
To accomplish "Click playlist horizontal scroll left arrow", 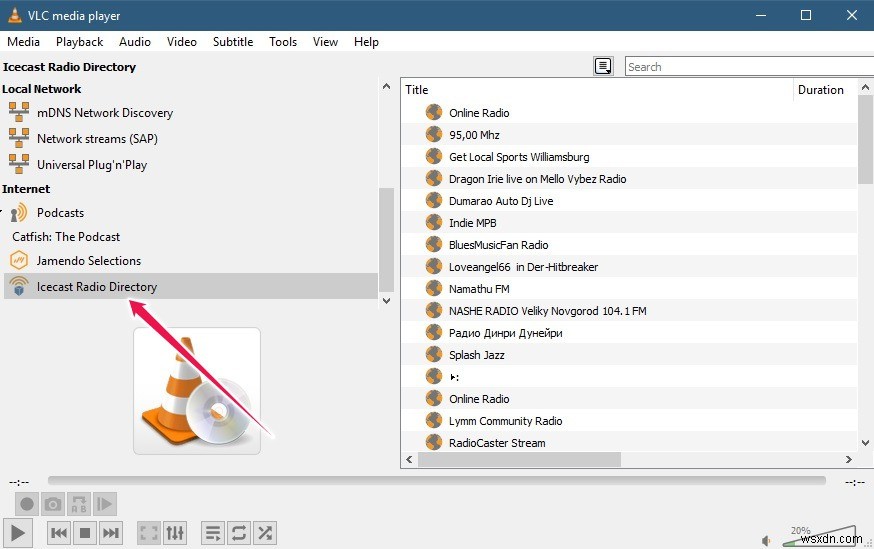I will pos(409,460).
